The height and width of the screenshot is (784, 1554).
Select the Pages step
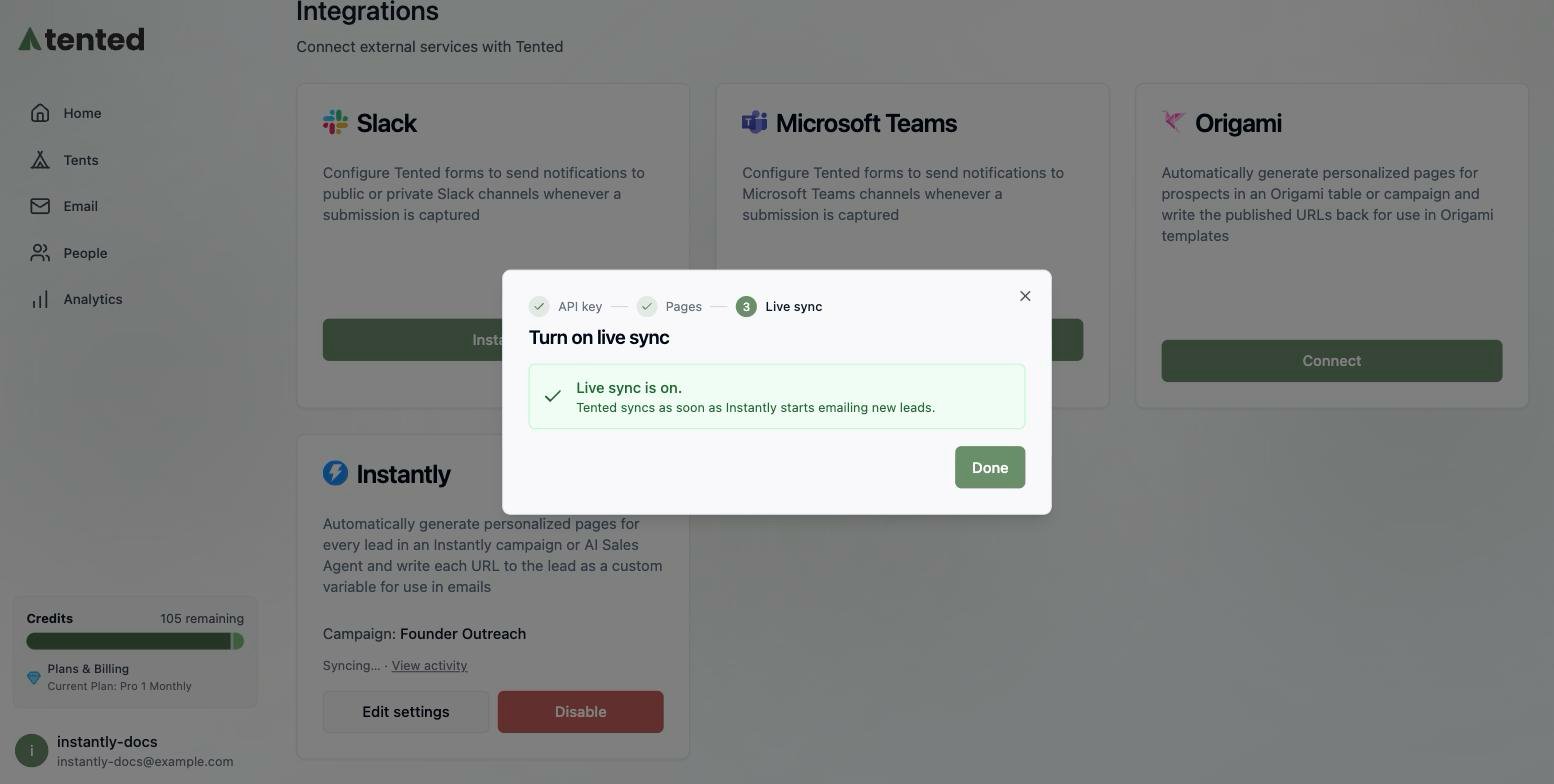[x=670, y=306]
